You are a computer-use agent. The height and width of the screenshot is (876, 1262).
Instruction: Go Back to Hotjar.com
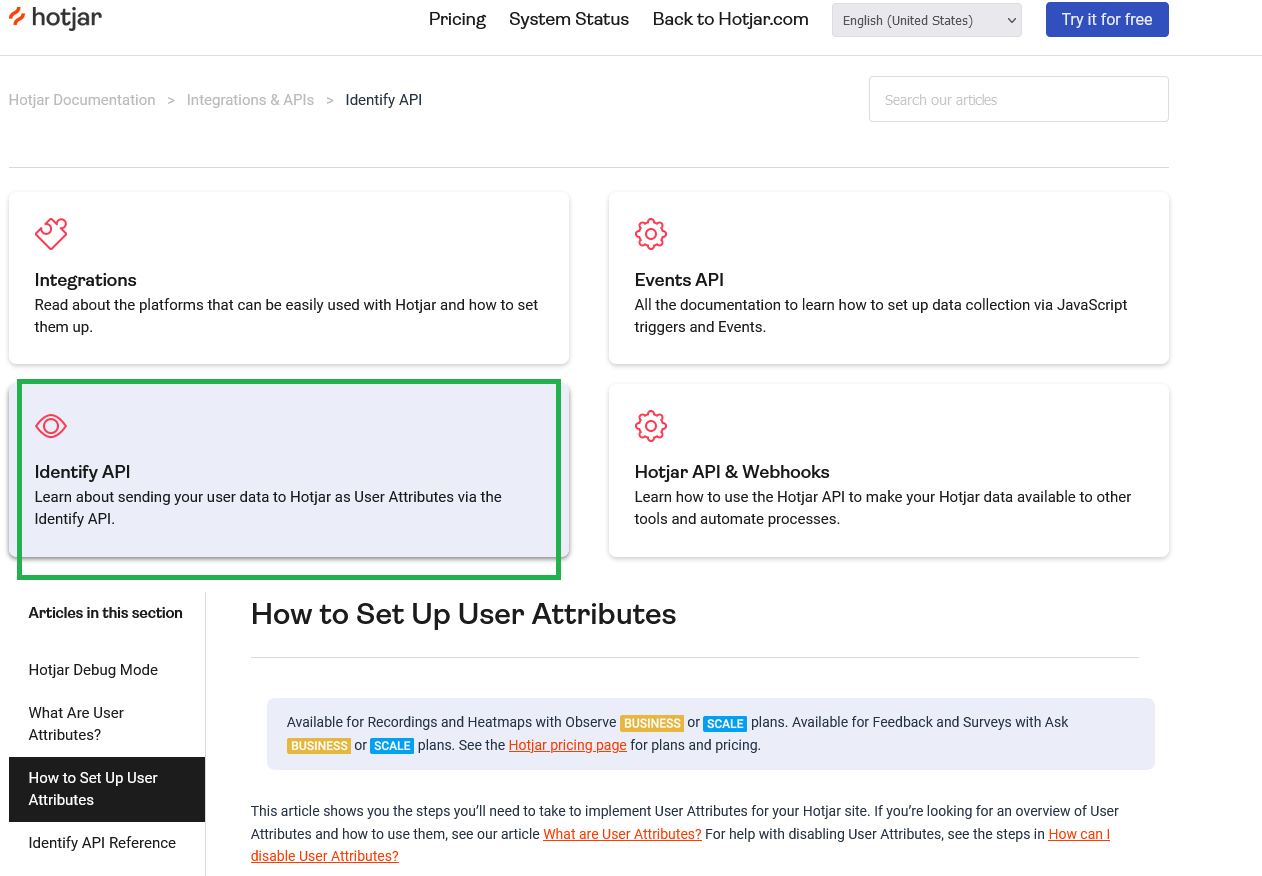(730, 19)
